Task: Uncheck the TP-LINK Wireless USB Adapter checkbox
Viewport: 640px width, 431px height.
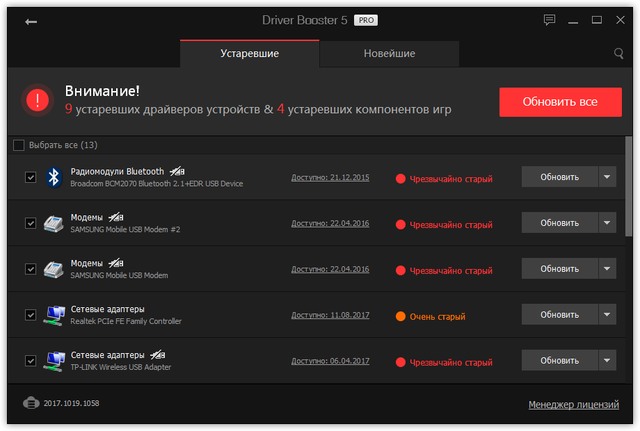Action: coord(30,361)
